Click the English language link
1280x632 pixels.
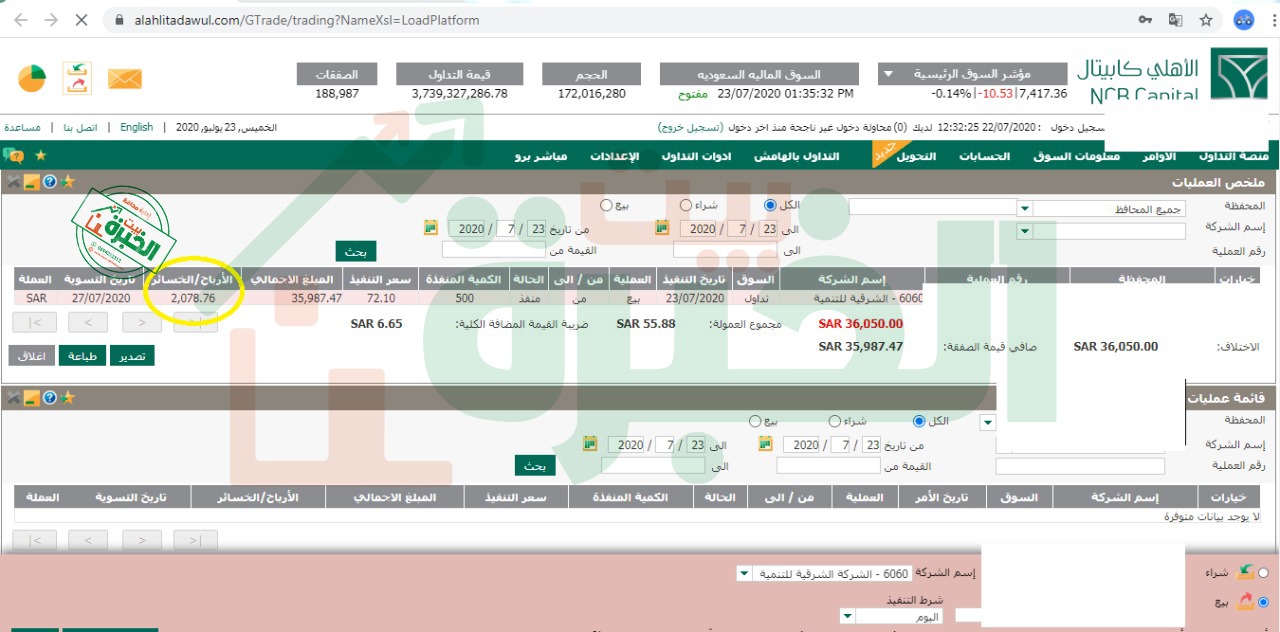point(136,128)
